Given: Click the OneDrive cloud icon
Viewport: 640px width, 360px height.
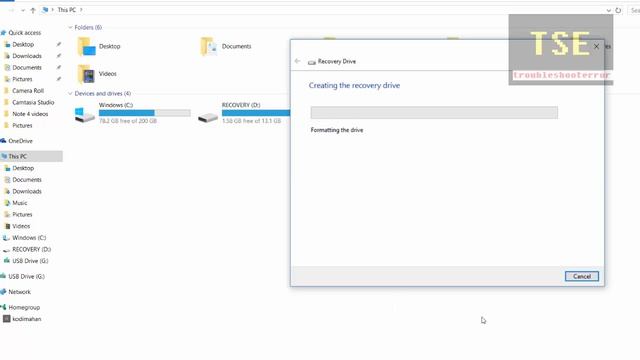Looking at the screenshot, I should (x=3, y=141).
